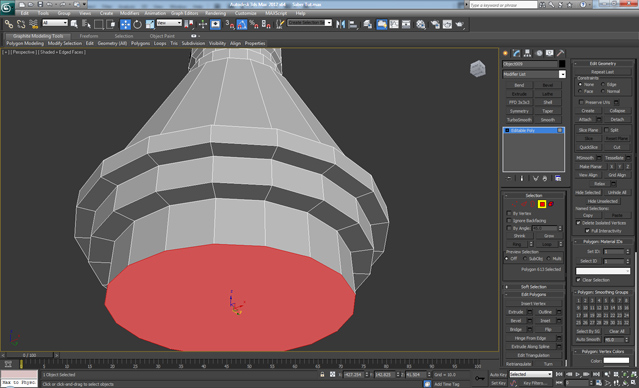The height and width of the screenshot is (388, 639).
Task: Open the Material Editor icon
Action: (421, 24)
